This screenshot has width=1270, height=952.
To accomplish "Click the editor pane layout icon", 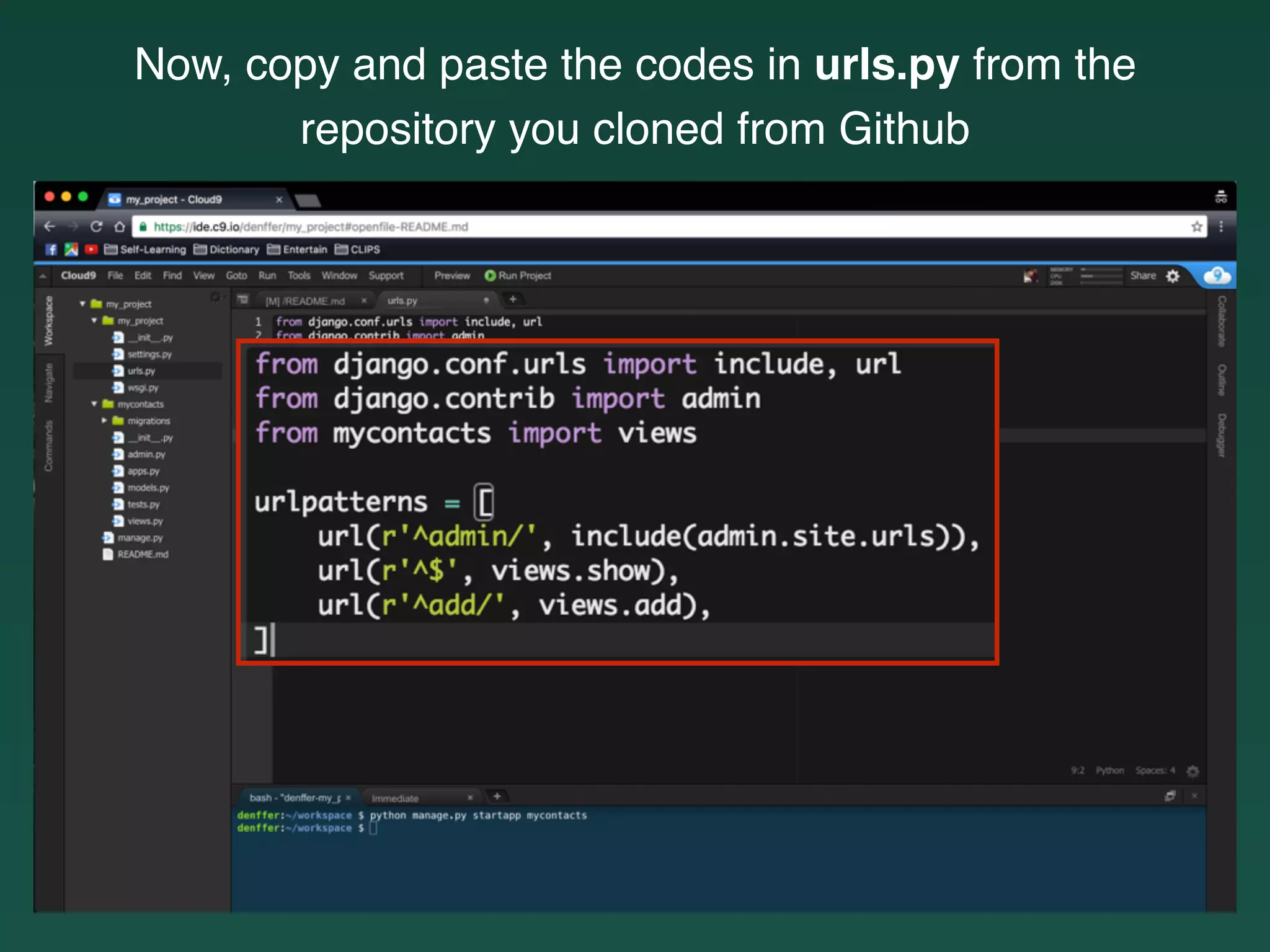I will [x=243, y=300].
